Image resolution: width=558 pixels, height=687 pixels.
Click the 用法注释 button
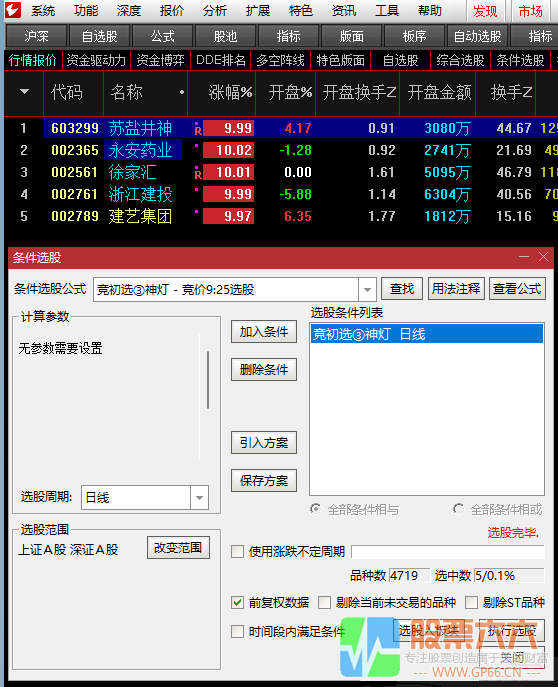coord(456,289)
